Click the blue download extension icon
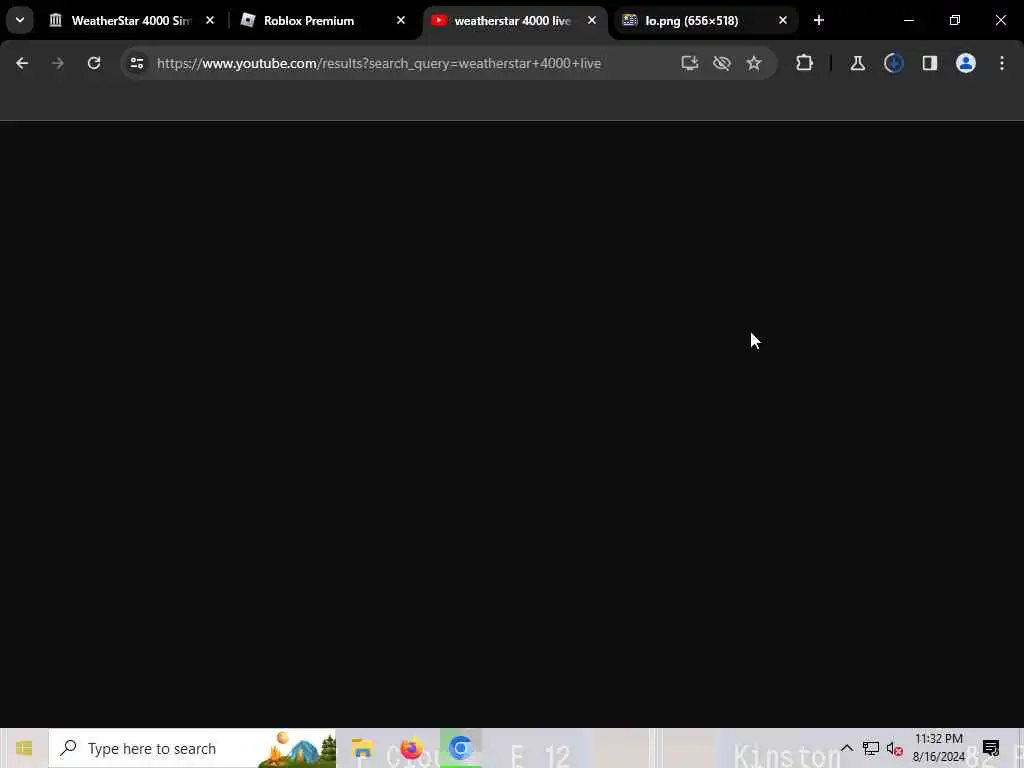The width and height of the screenshot is (1024, 768). tap(893, 63)
